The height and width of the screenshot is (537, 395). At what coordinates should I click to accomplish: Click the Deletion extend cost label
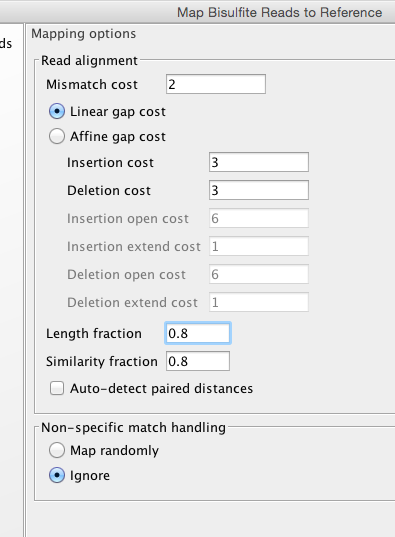click(132, 303)
